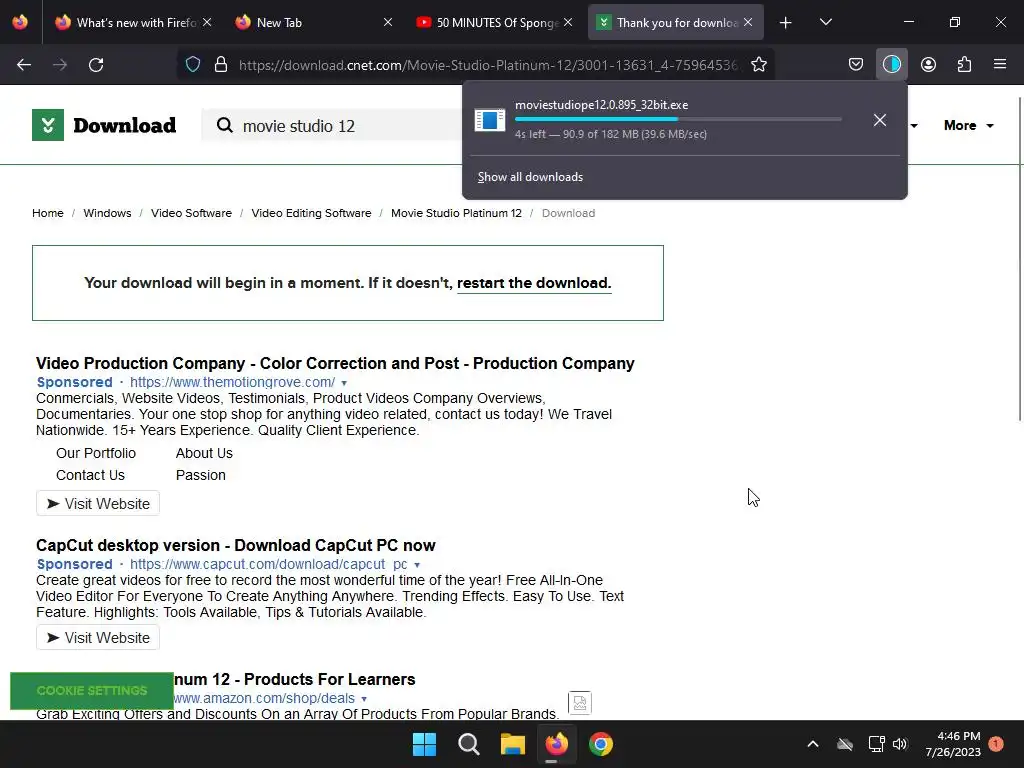
Task: Open File Explorer from the taskbar
Action: click(513, 744)
